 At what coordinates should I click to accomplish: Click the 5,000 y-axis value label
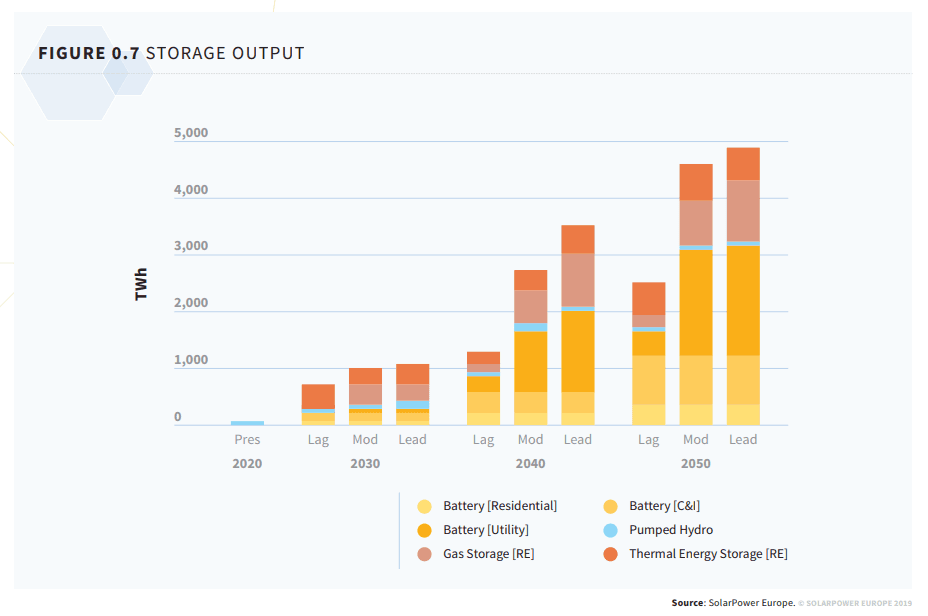(191, 133)
